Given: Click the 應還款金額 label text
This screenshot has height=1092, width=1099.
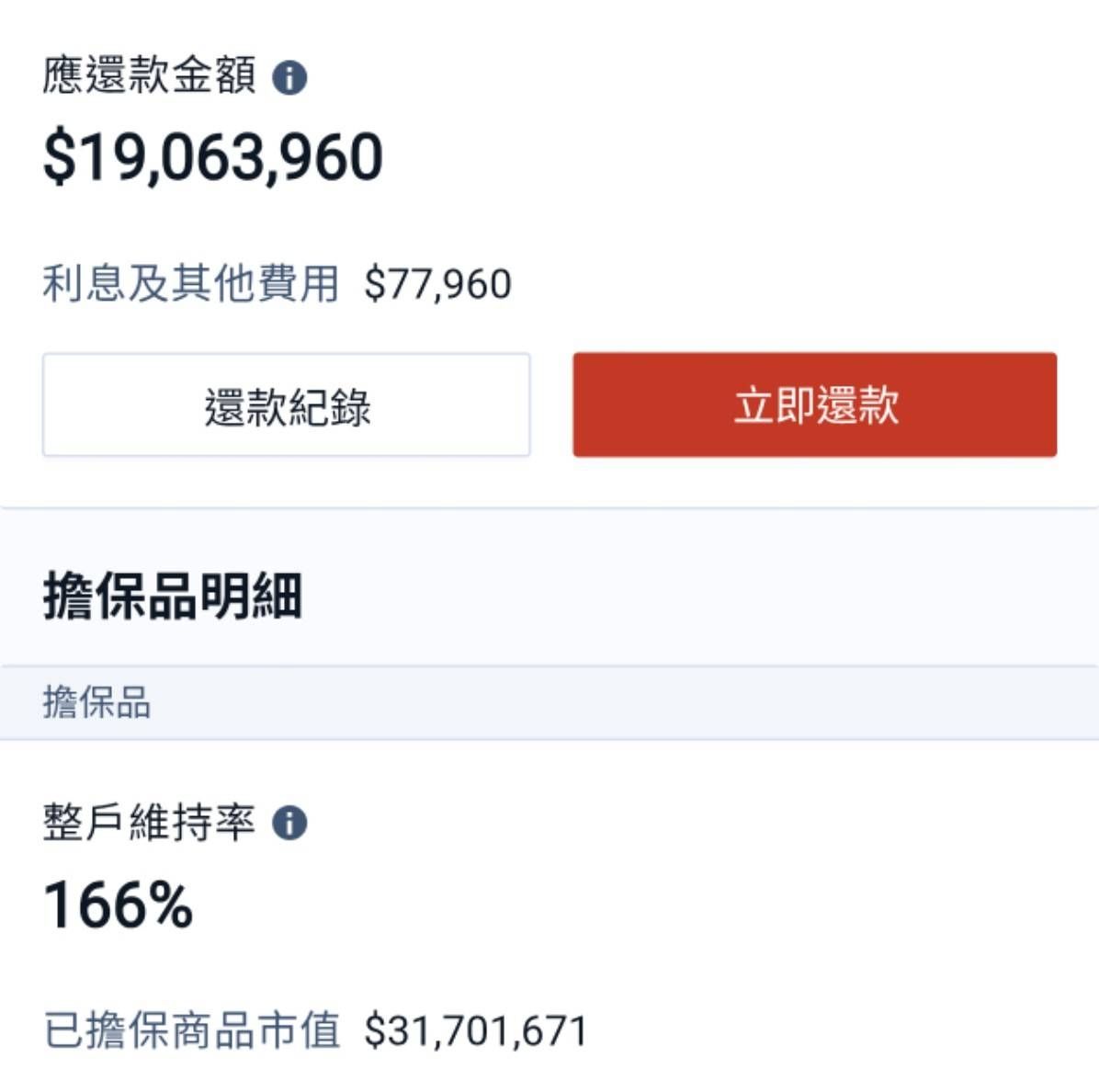Looking at the screenshot, I should (149, 76).
